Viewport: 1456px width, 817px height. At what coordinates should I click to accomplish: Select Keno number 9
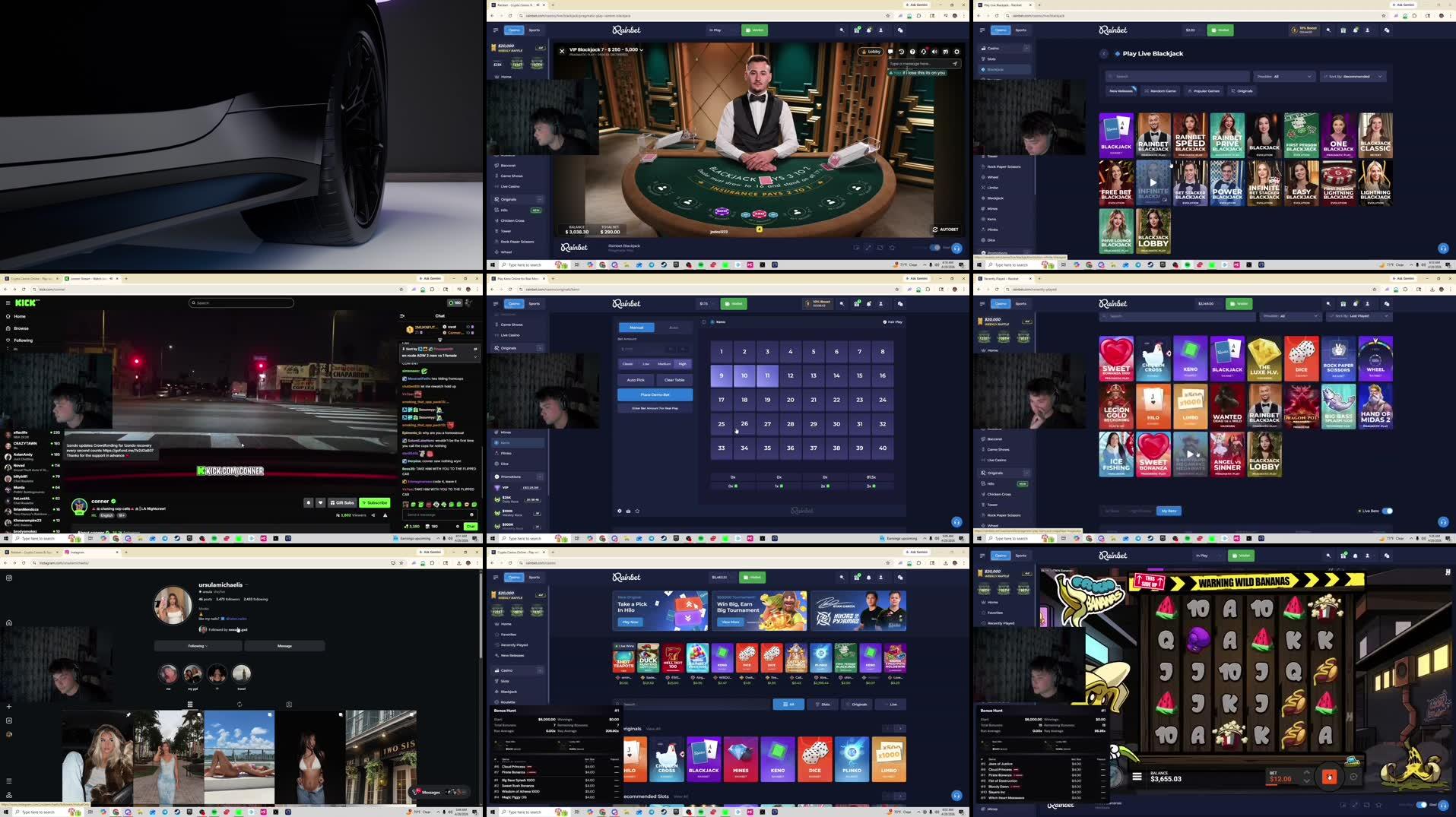[722, 375]
